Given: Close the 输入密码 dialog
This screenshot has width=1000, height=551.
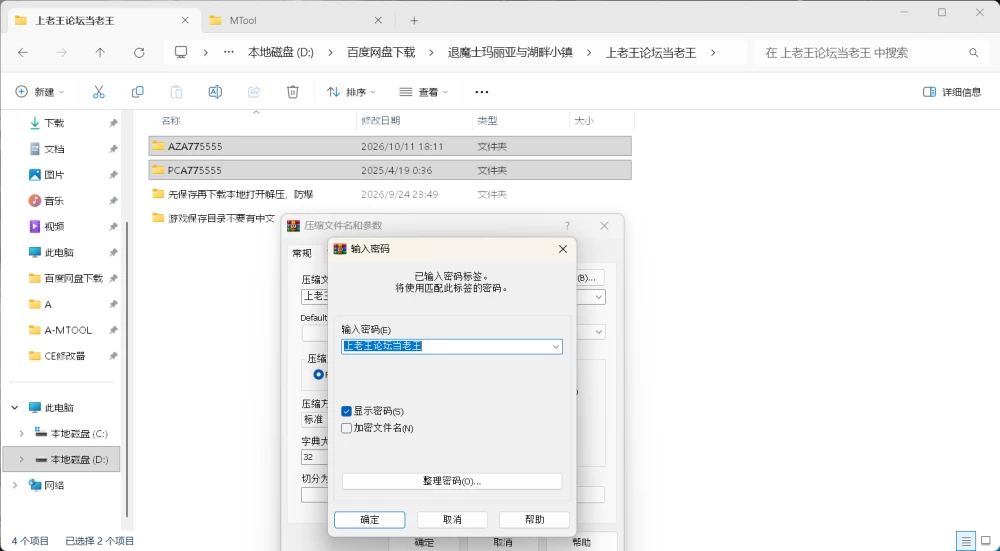Looking at the screenshot, I should [562, 249].
